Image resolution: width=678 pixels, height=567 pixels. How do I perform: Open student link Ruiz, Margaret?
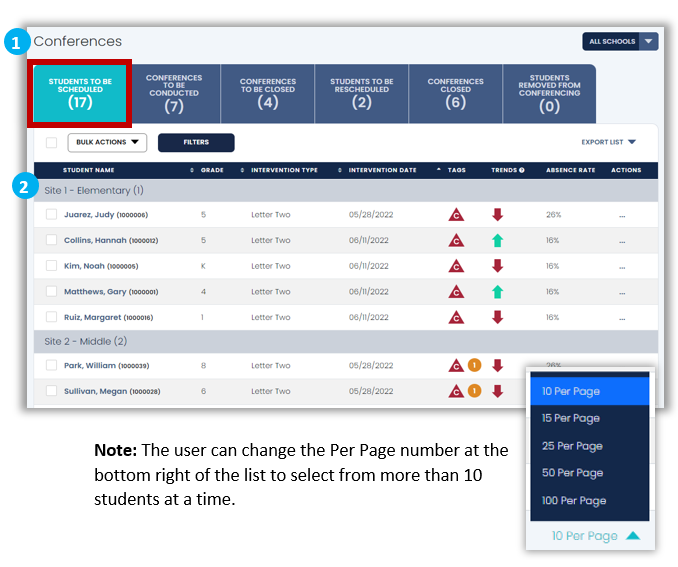(x=109, y=317)
